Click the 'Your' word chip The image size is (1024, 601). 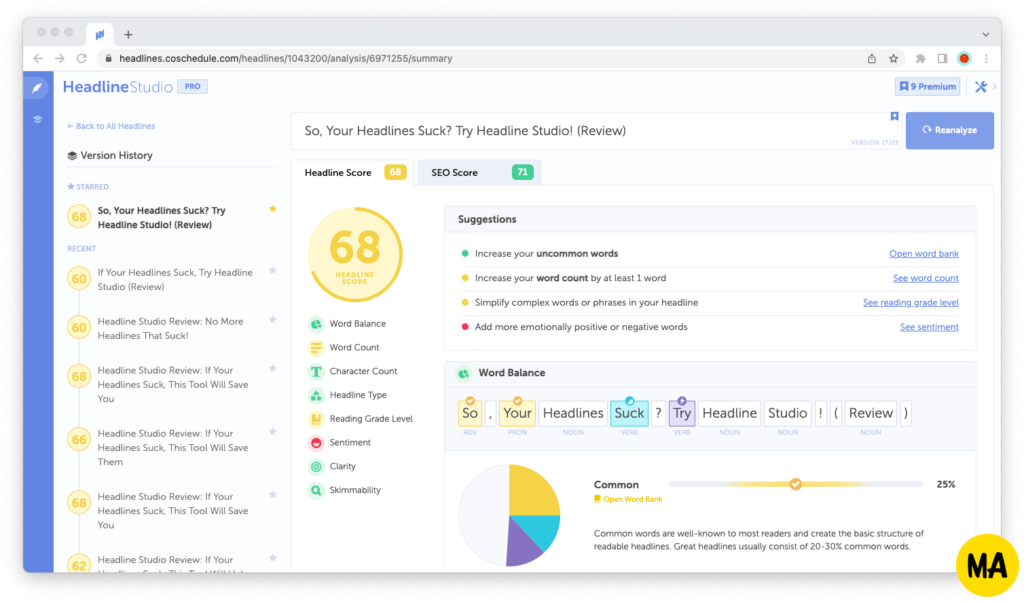click(x=517, y=413)
